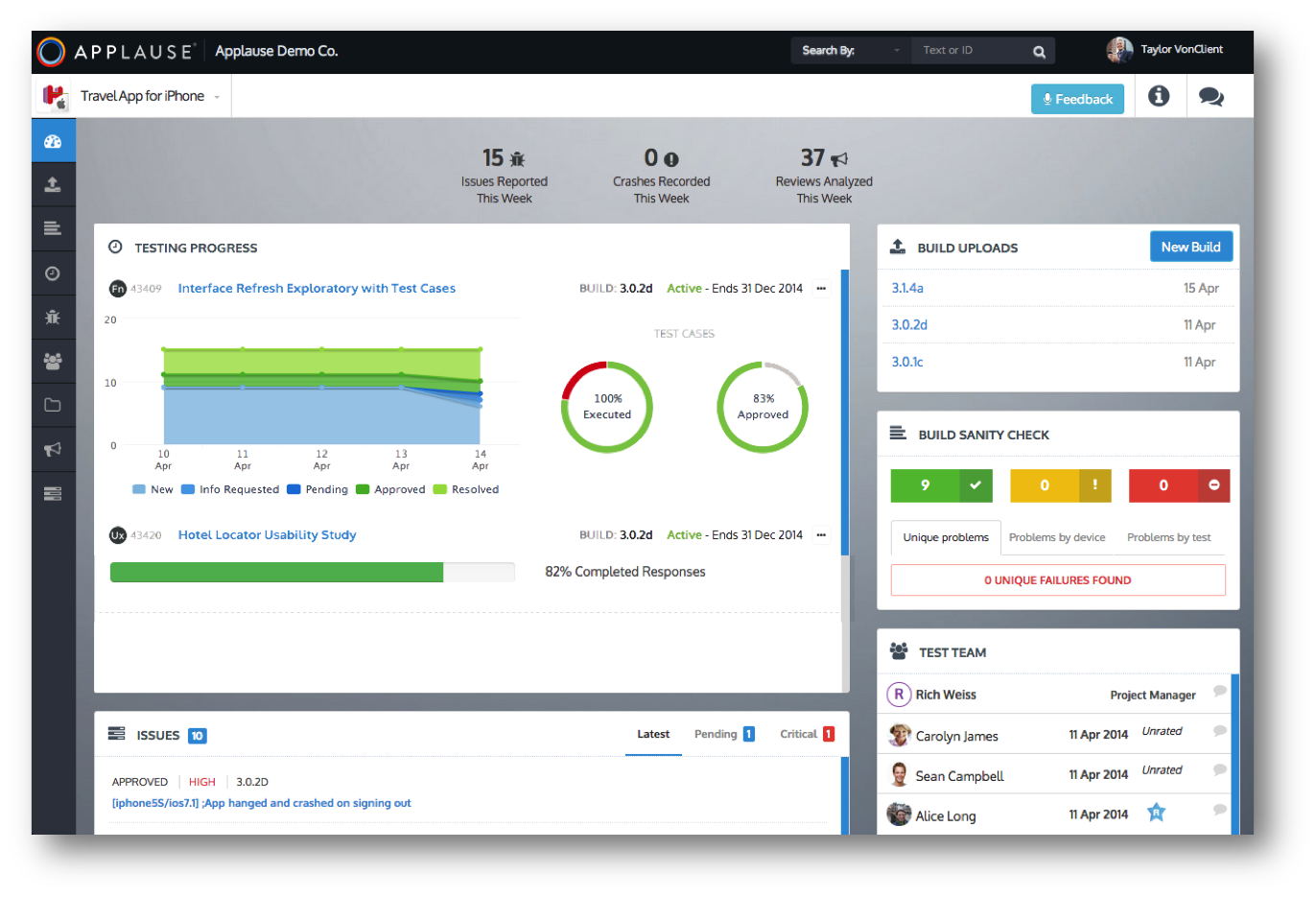Toggle the star rating on Alice Long's row
Image resolution: width=1316 pixels, height=897 pixels.
coord(1156,813)
